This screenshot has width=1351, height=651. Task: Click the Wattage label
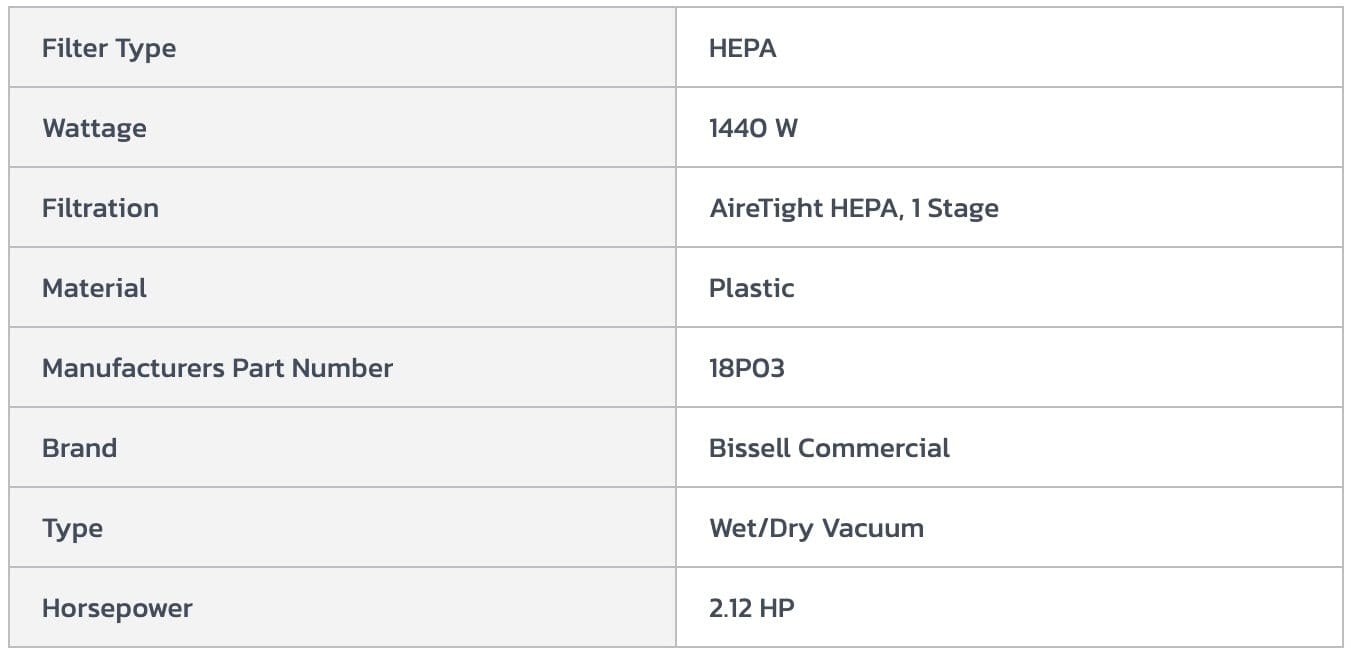click(x=94, y=128)
